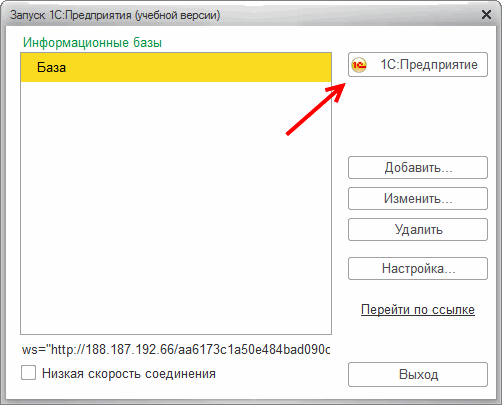Click the yellow highlight right of База text
The width and height of the screenshot is (502, 405).
coord(198,67)
